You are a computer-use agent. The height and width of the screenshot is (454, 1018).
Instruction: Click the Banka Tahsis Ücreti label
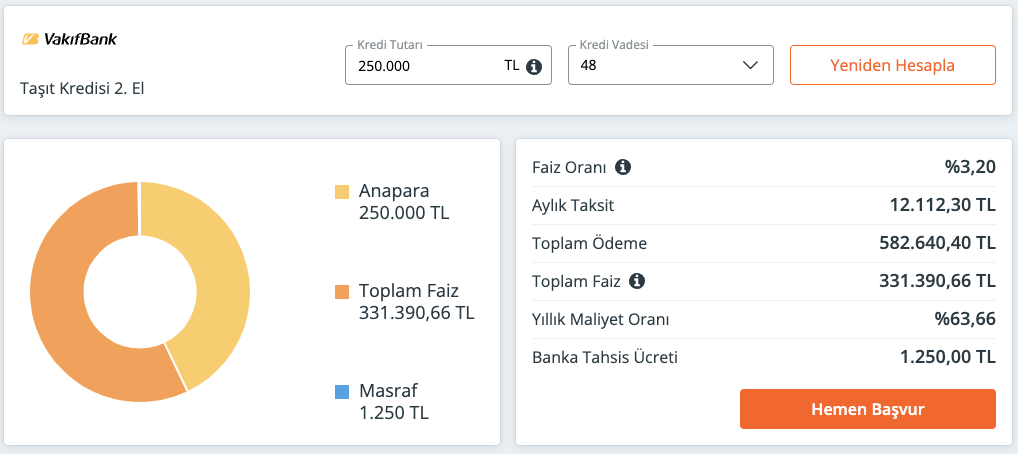[605, 357]
